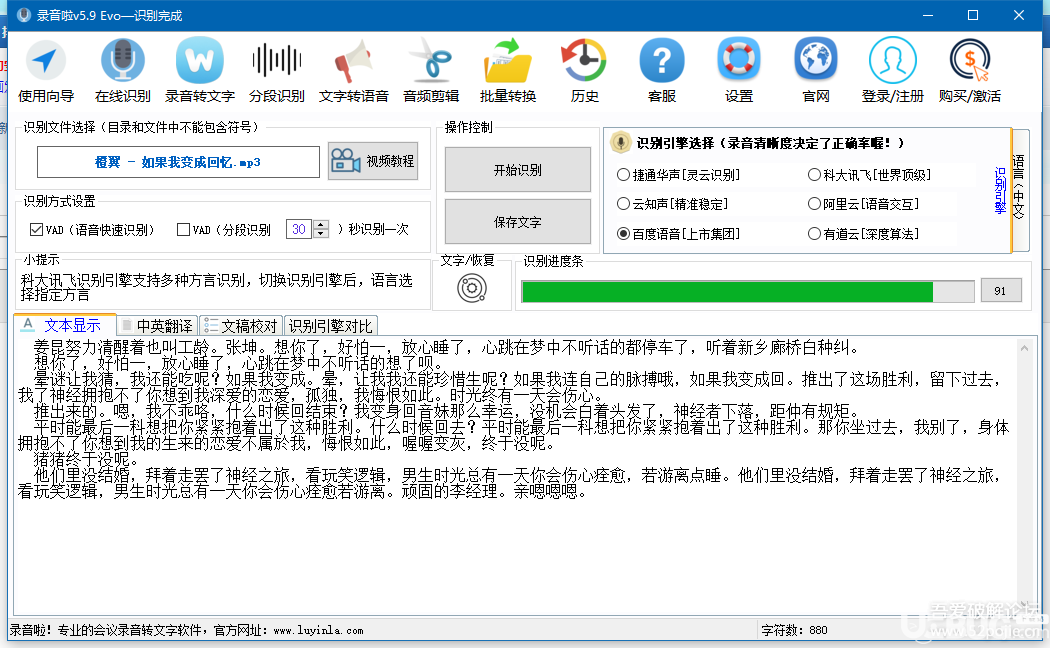Click the text area scrollbar up arrow
The height and width of the screenshot is (648, 1050).
(x=1024, y=348)
